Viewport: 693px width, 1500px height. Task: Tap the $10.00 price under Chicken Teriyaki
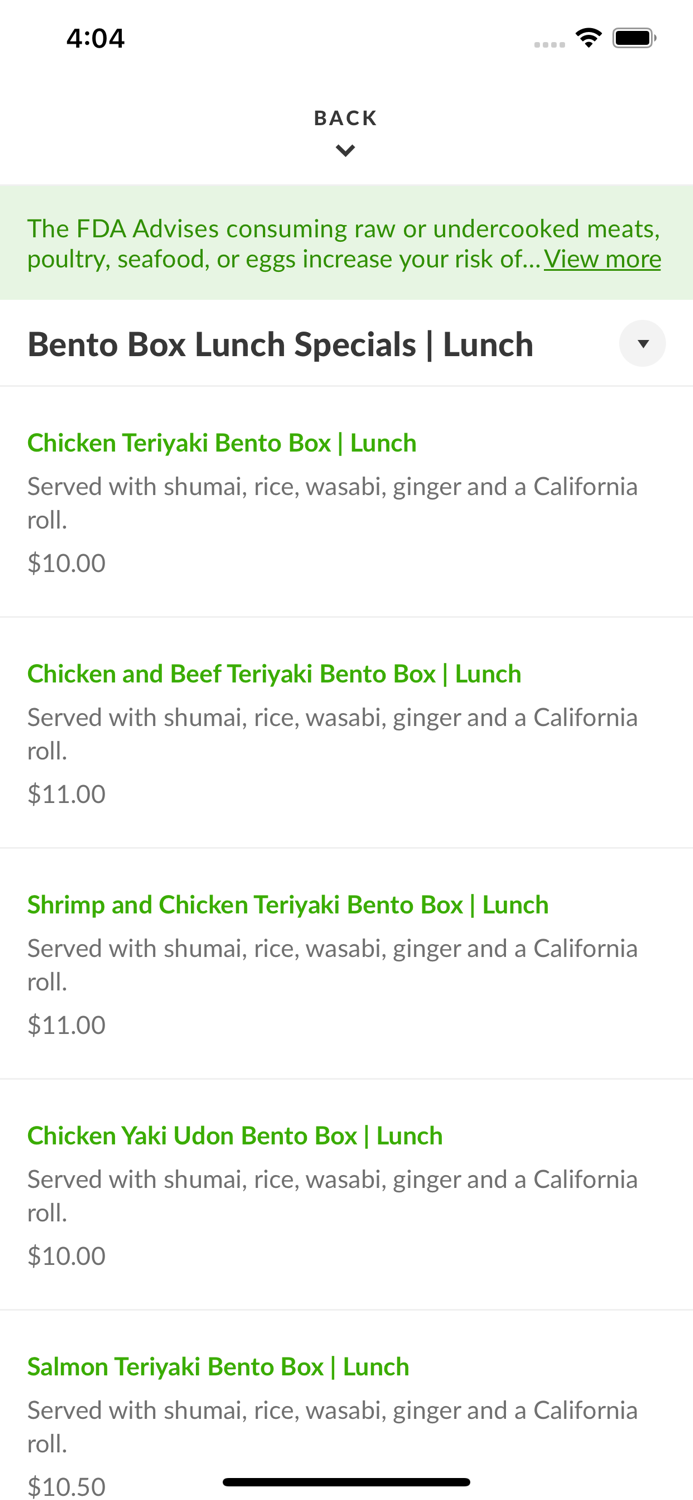tap(66, 562)
